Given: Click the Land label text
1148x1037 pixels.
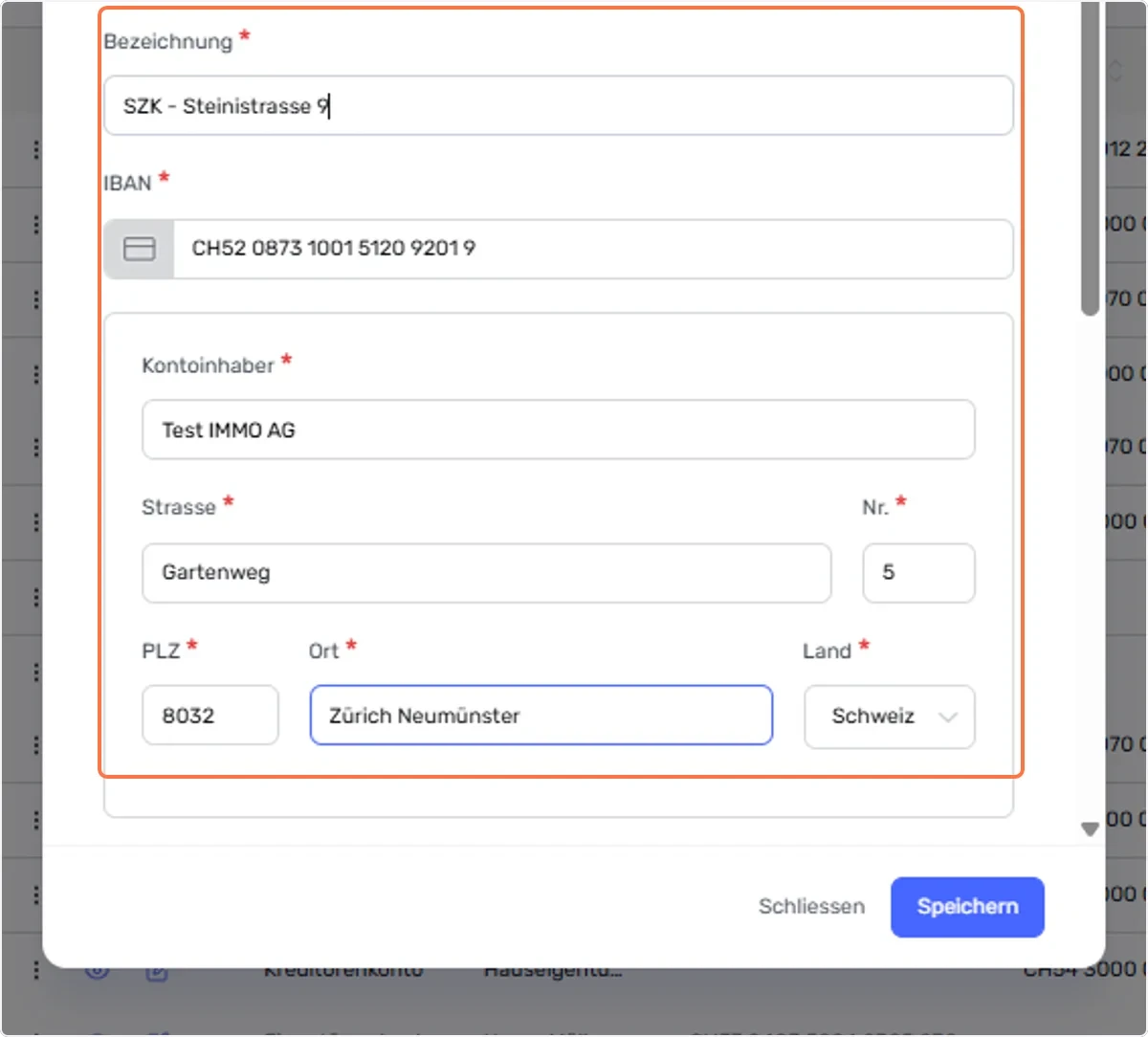Looking at the screenshot, I should click(x=827, y=651).
